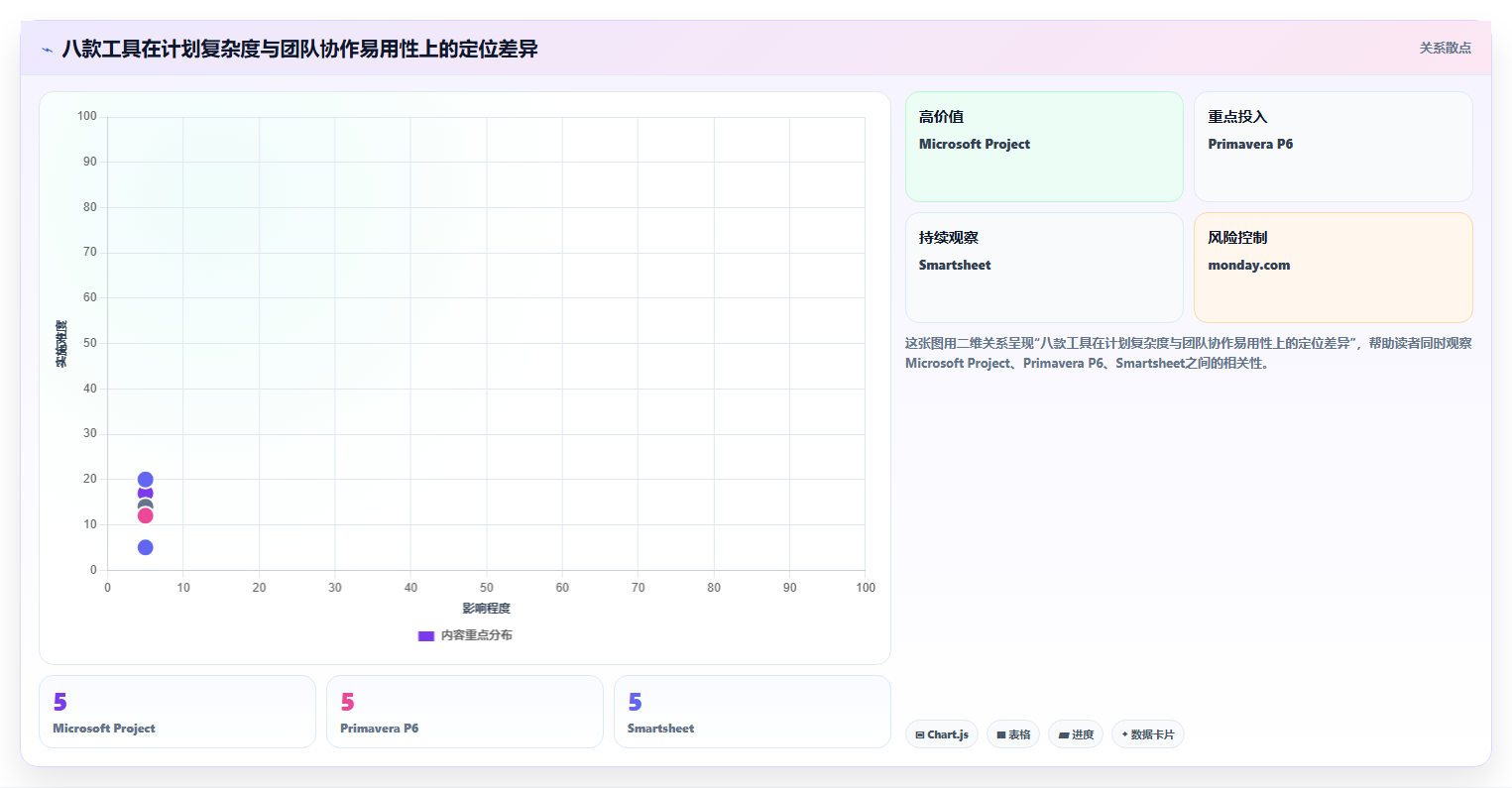Click the 实施难度 y-axis title
Image resolution: width=1512 pixels, height=788 pixels.
61,344
